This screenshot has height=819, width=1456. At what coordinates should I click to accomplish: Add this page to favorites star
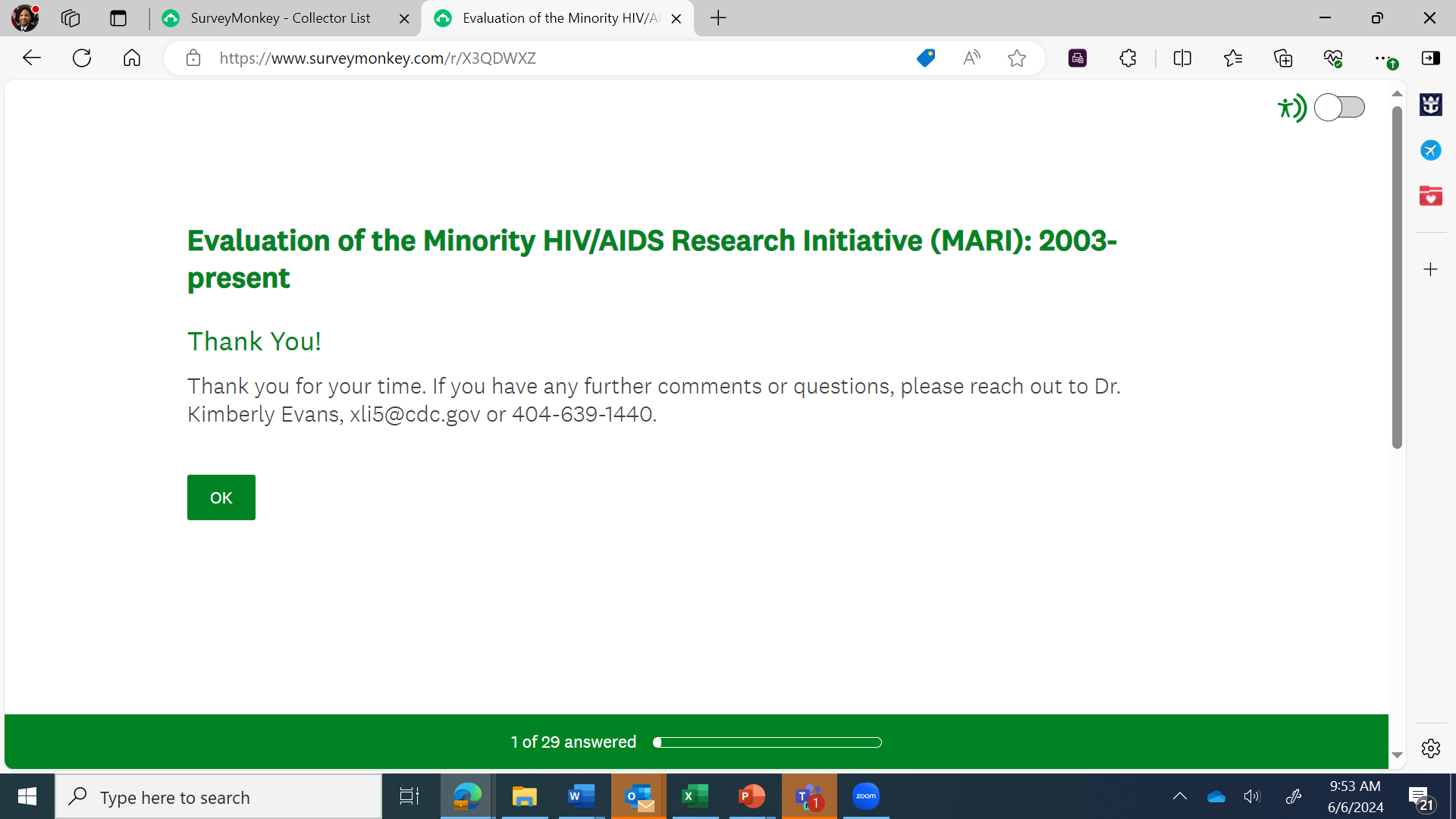point(1017,58)
